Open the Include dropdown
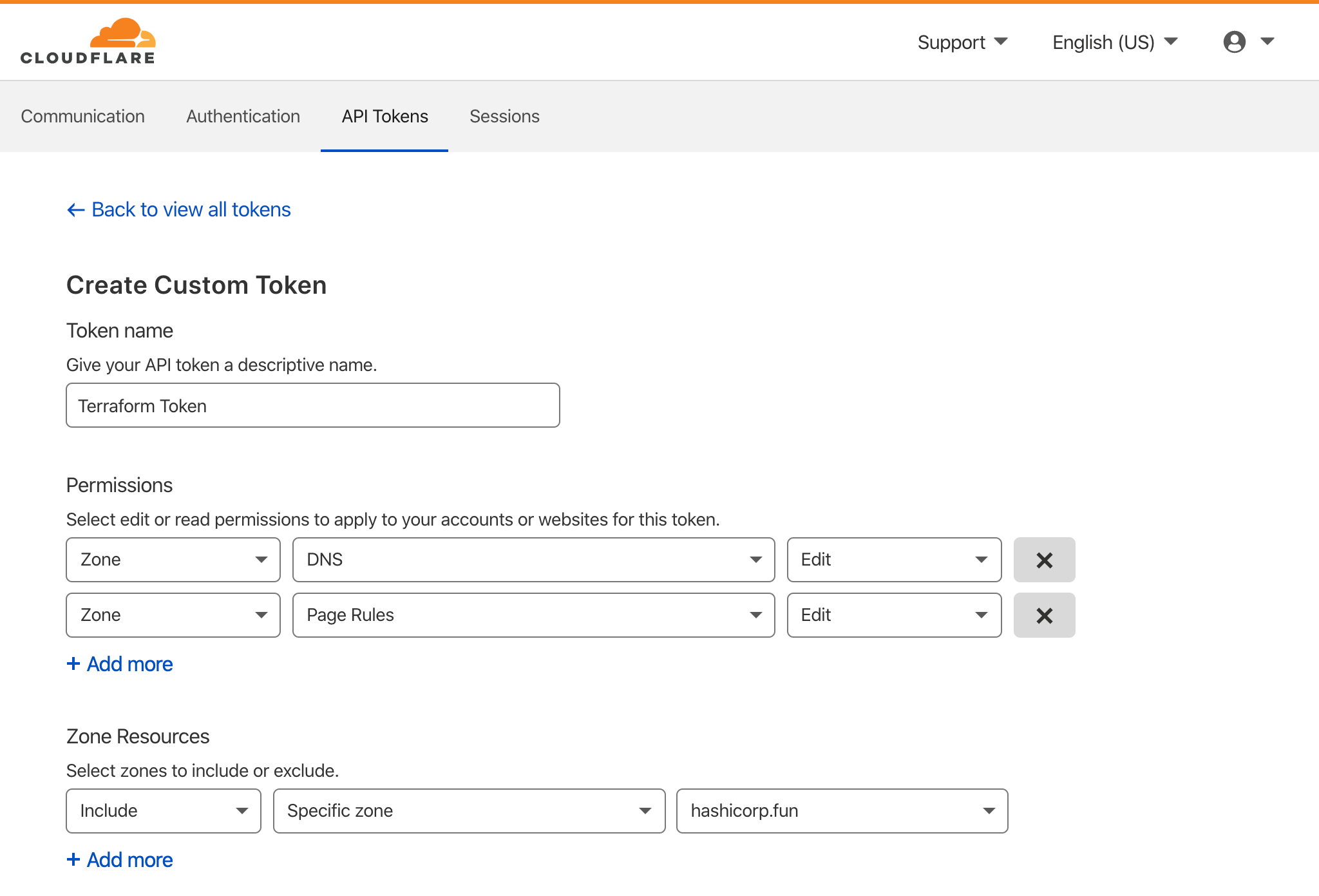 [x=164, y=811]
